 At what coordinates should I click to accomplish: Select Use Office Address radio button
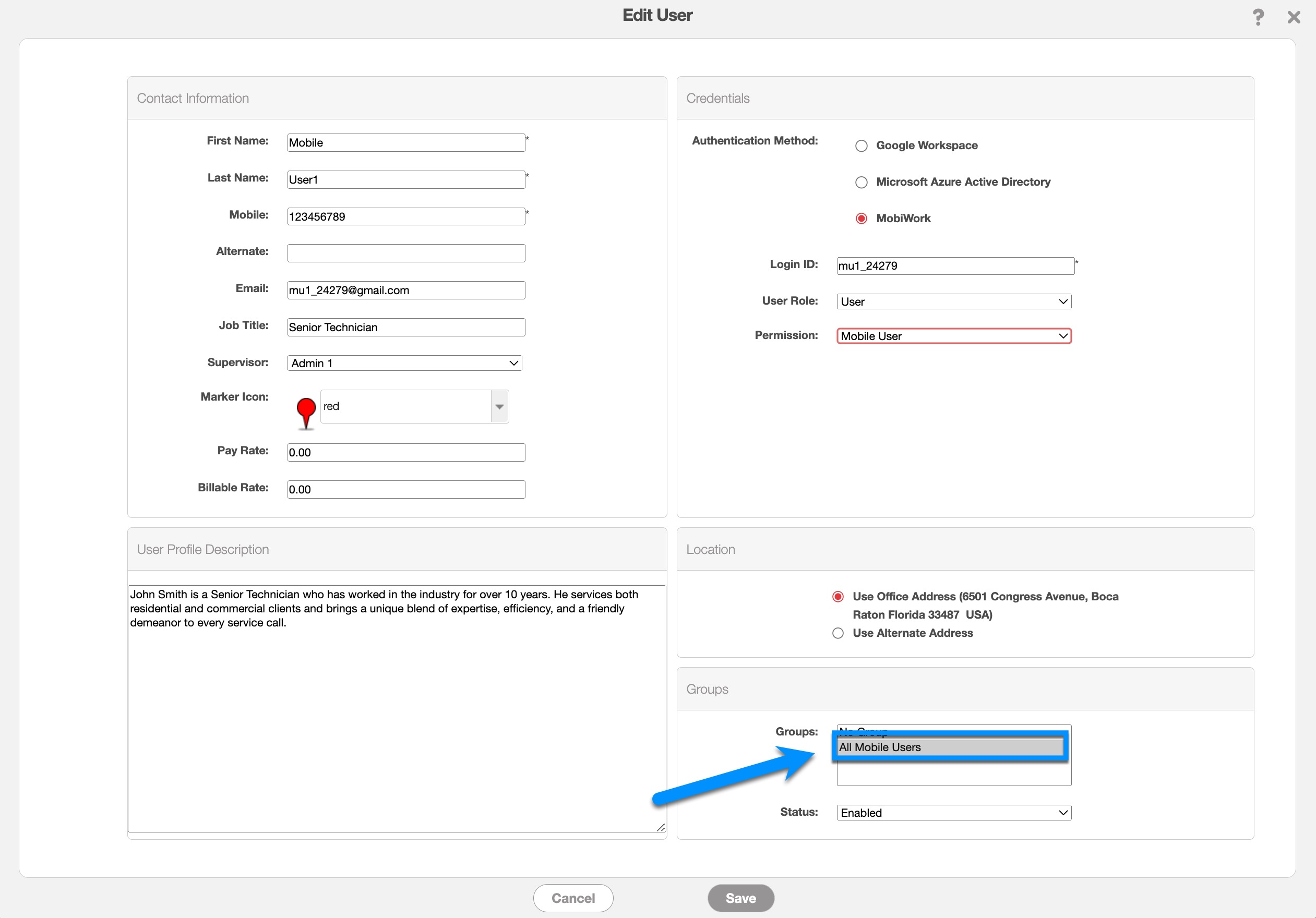click(x=838, y=597)
